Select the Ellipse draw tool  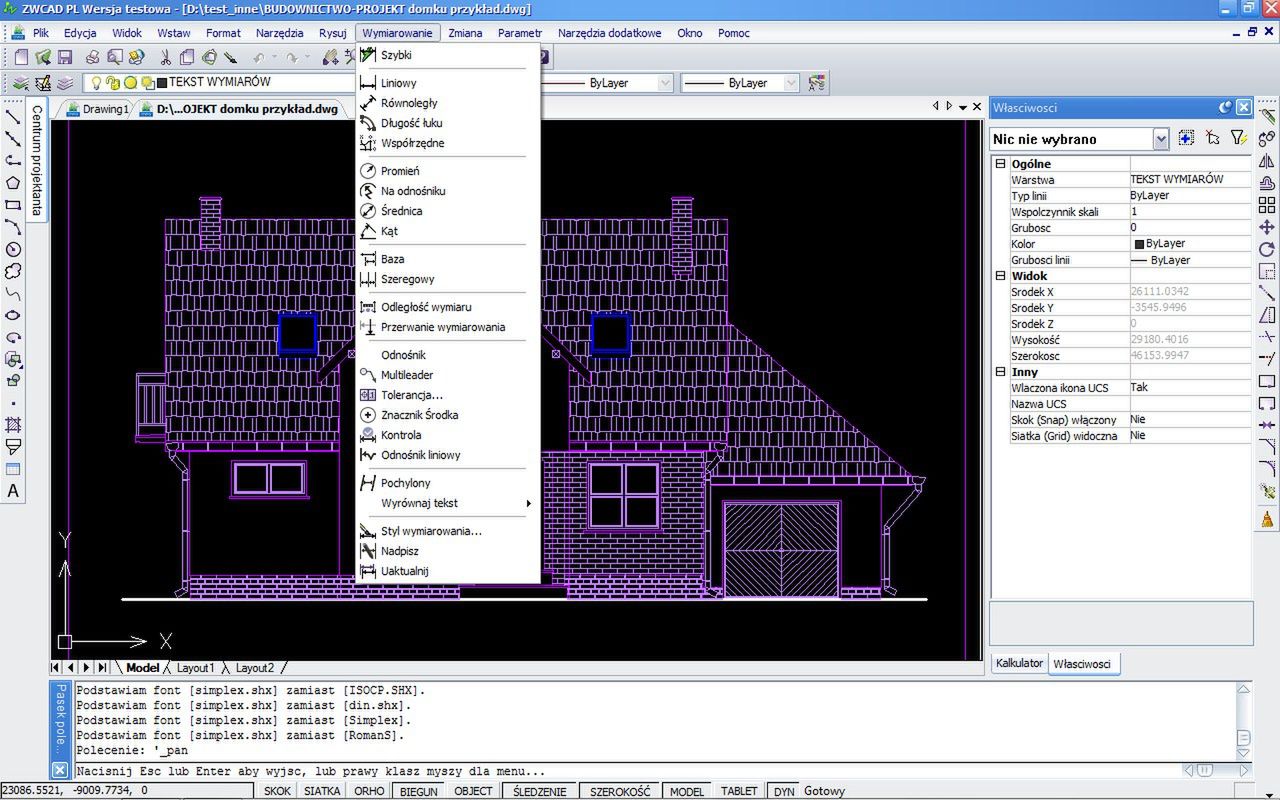tap(13, 315)
